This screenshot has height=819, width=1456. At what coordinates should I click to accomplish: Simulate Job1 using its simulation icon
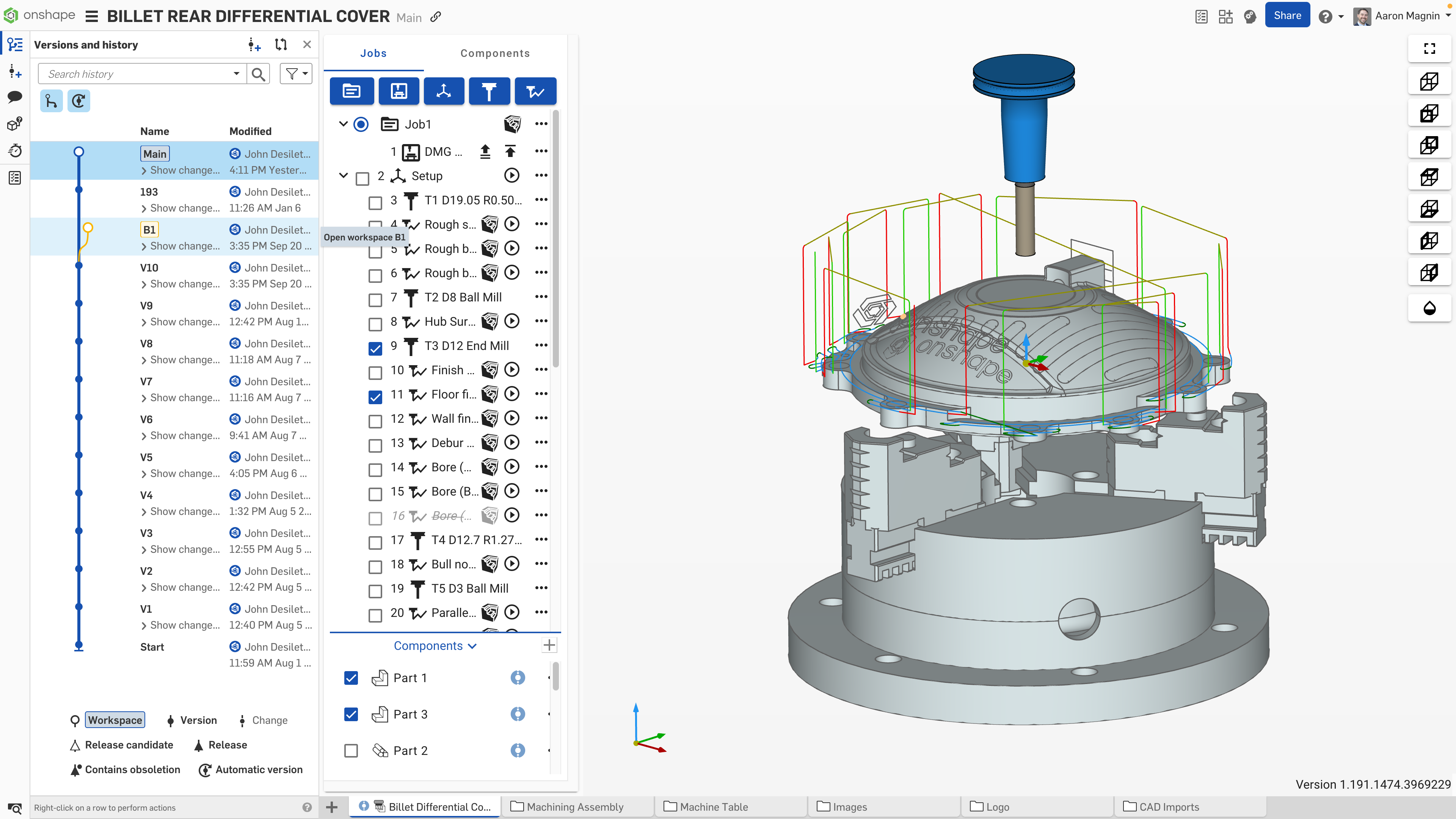[512, 124]
